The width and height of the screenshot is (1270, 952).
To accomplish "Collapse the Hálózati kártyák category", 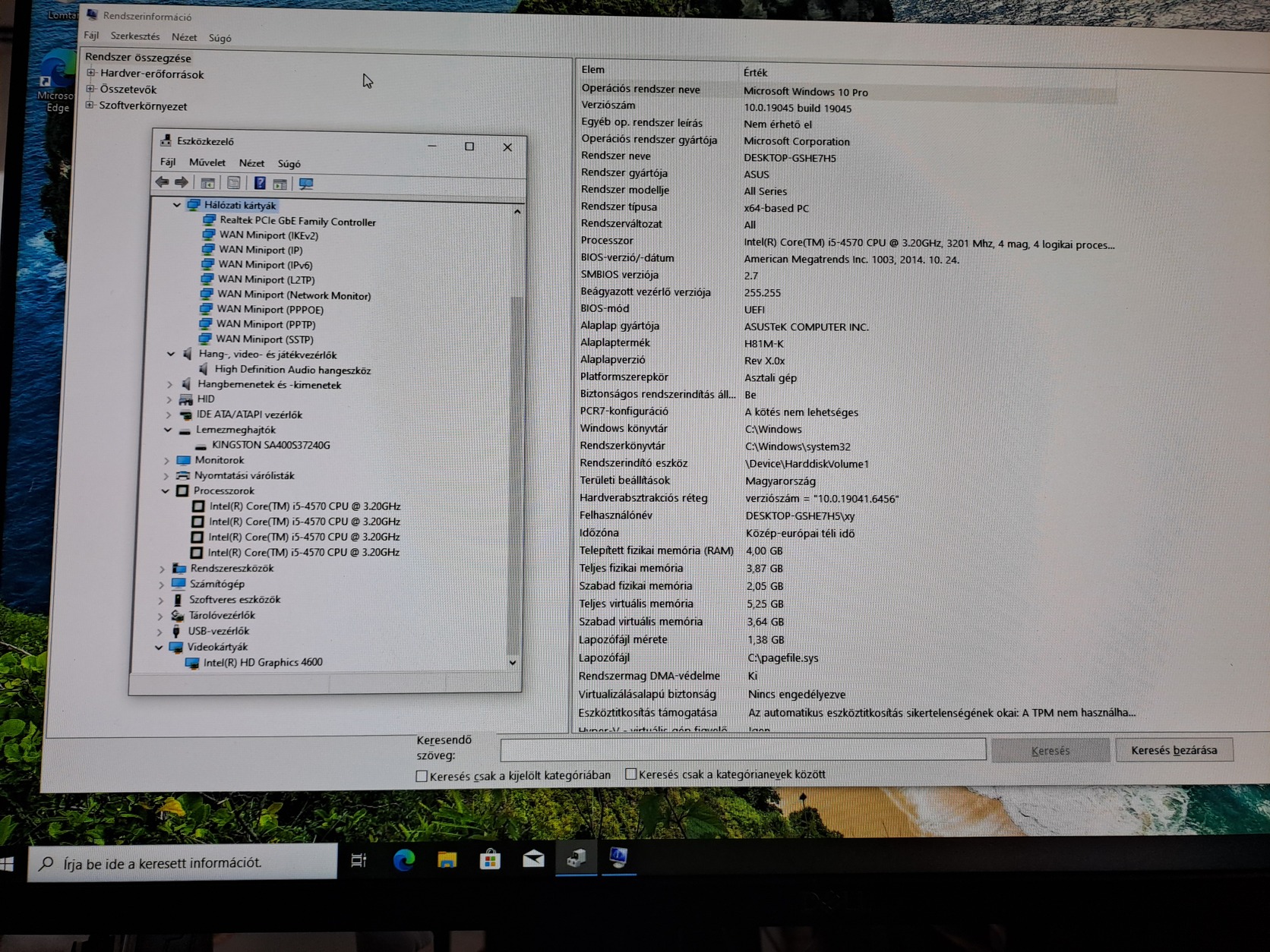I will click(177, 205).
